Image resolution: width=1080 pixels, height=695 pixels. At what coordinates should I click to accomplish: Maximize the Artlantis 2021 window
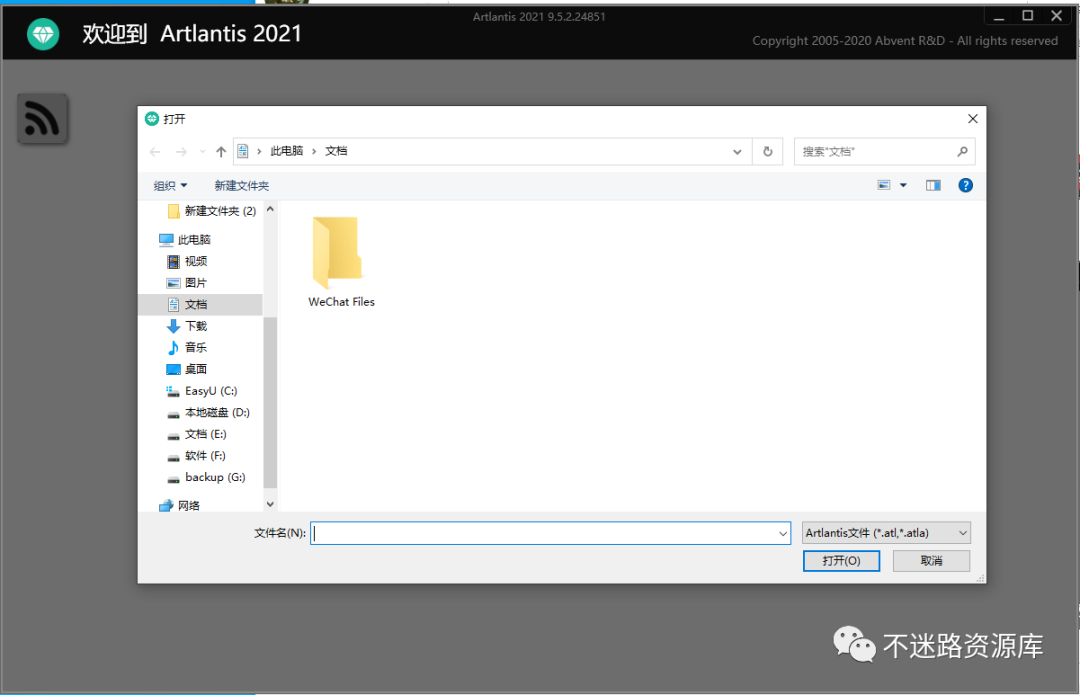[1028, 16]
